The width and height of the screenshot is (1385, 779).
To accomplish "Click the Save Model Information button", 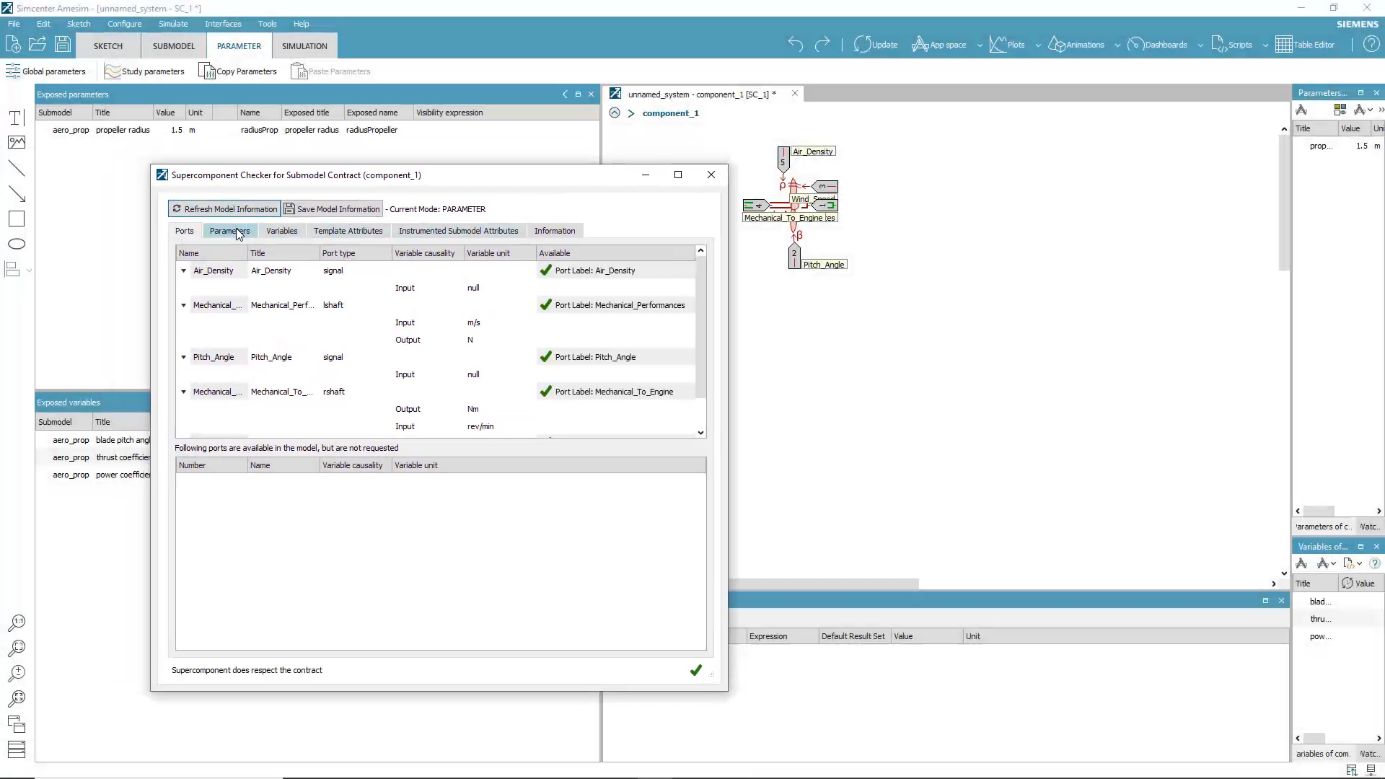I will tap(331, 208).
